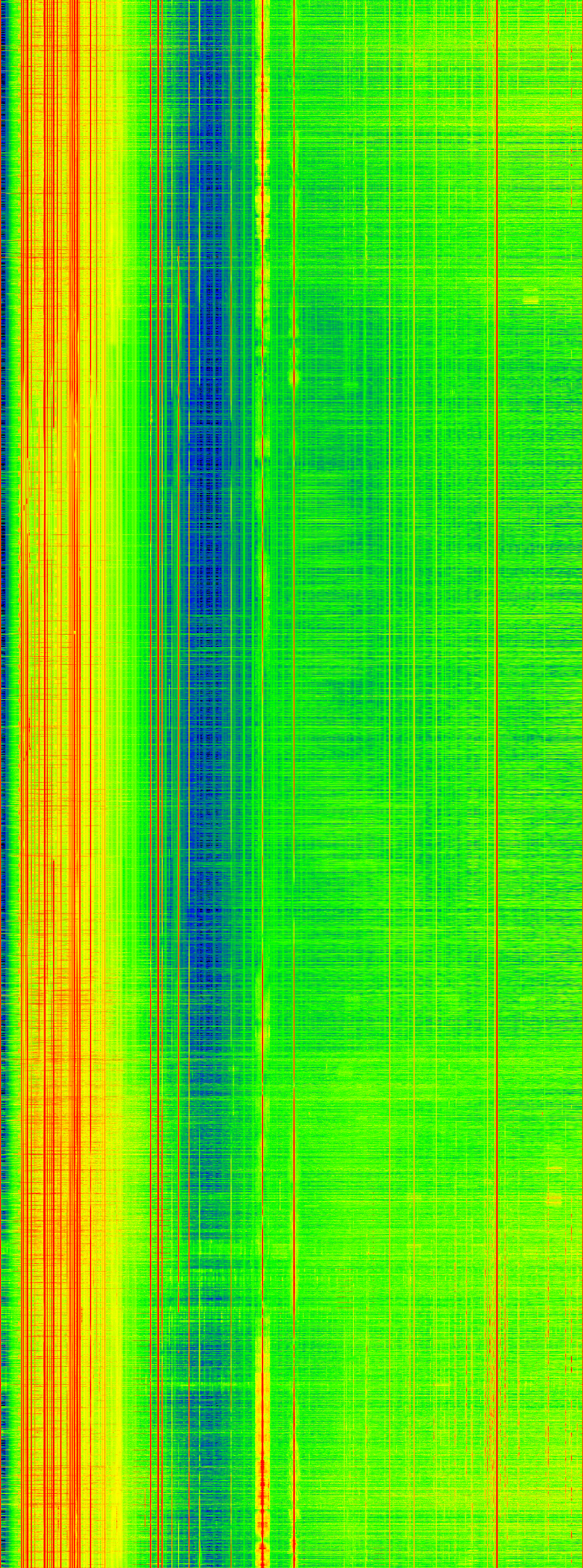Image resolution: width=583 pixels, height=1568 pixels.
Task: Click the bright yellow-green area at bottom right
Action: point(535,1491)
